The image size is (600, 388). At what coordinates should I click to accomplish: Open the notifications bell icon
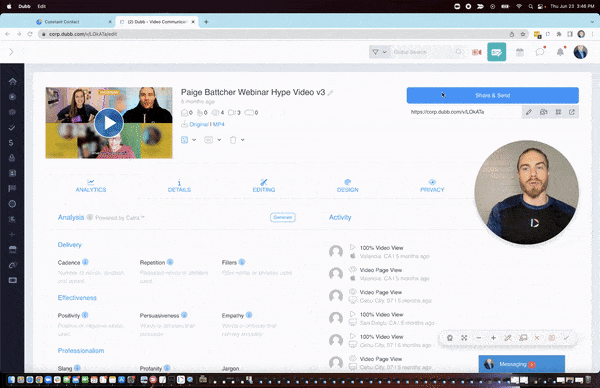[560, 52]
